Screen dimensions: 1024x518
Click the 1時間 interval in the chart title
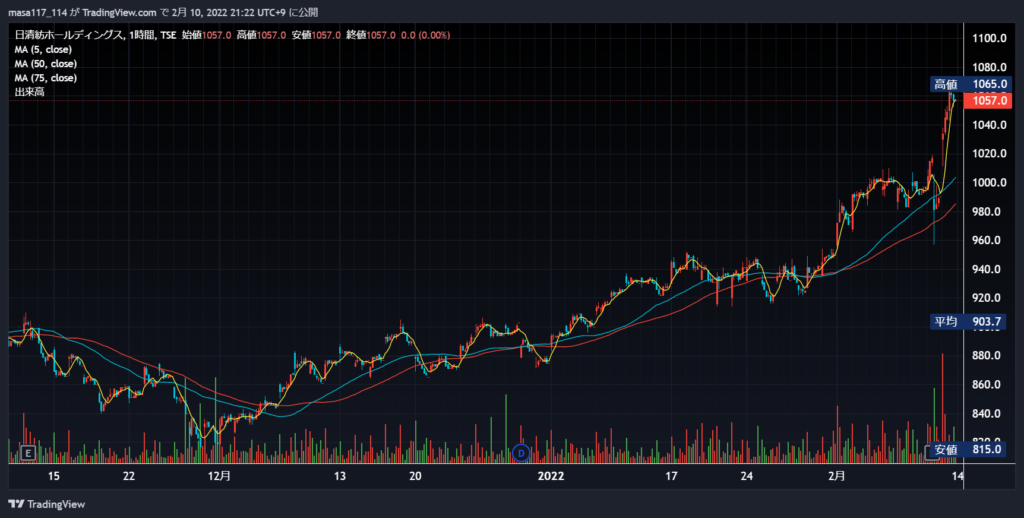tap(142, 35)
